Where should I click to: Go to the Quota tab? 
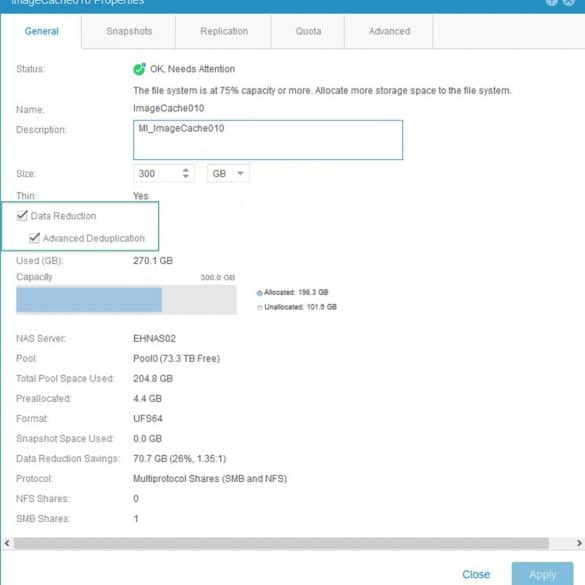point(308,31)
